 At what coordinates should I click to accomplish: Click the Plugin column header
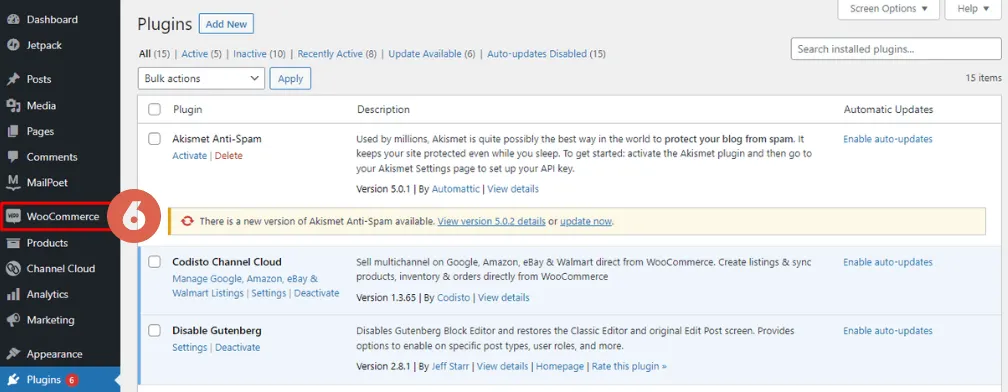(x=188, y=109)
